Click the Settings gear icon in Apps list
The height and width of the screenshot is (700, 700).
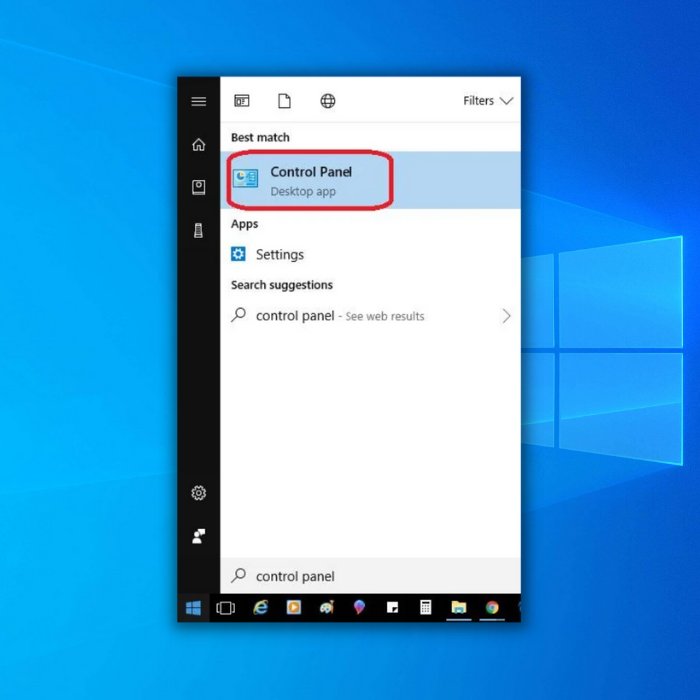238,254
